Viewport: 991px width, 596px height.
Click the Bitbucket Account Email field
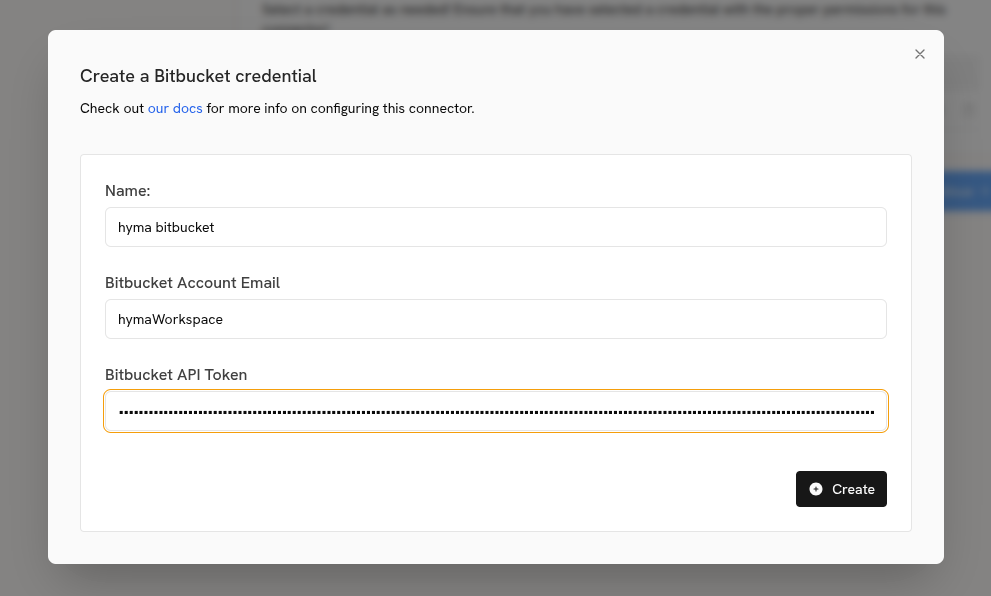click(x=495, y=319)
